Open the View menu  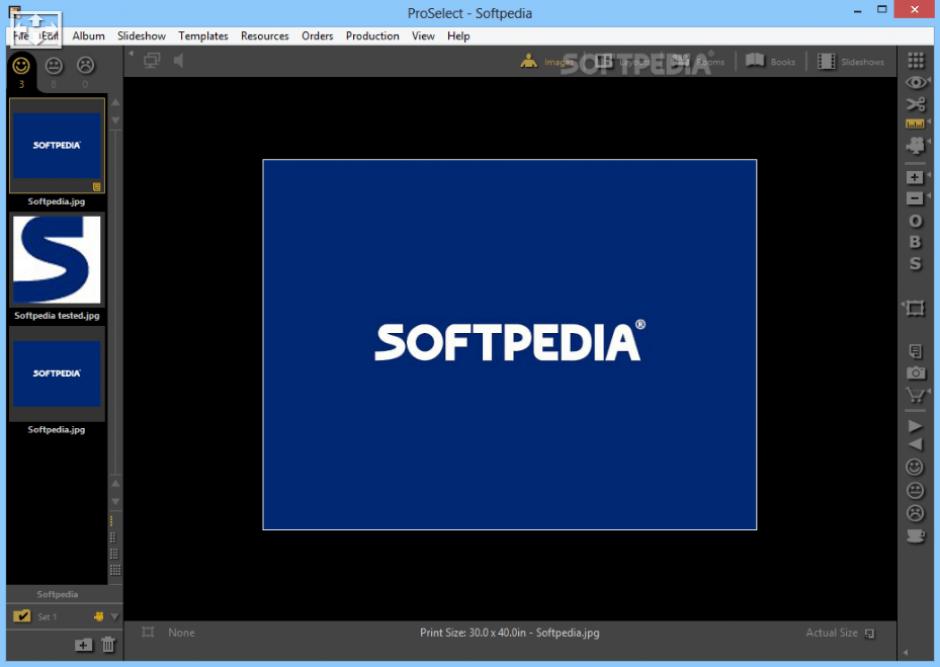point(423,36)
